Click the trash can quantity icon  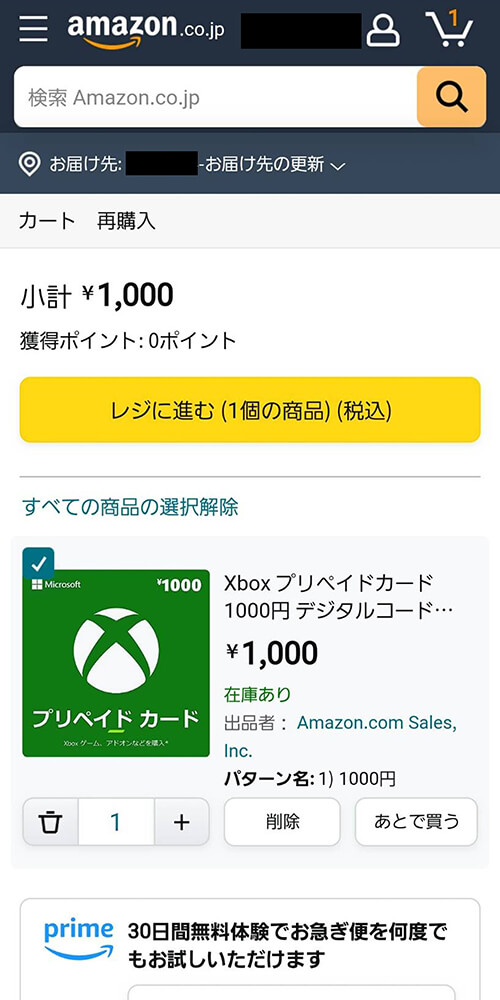(x=50, y=822)
